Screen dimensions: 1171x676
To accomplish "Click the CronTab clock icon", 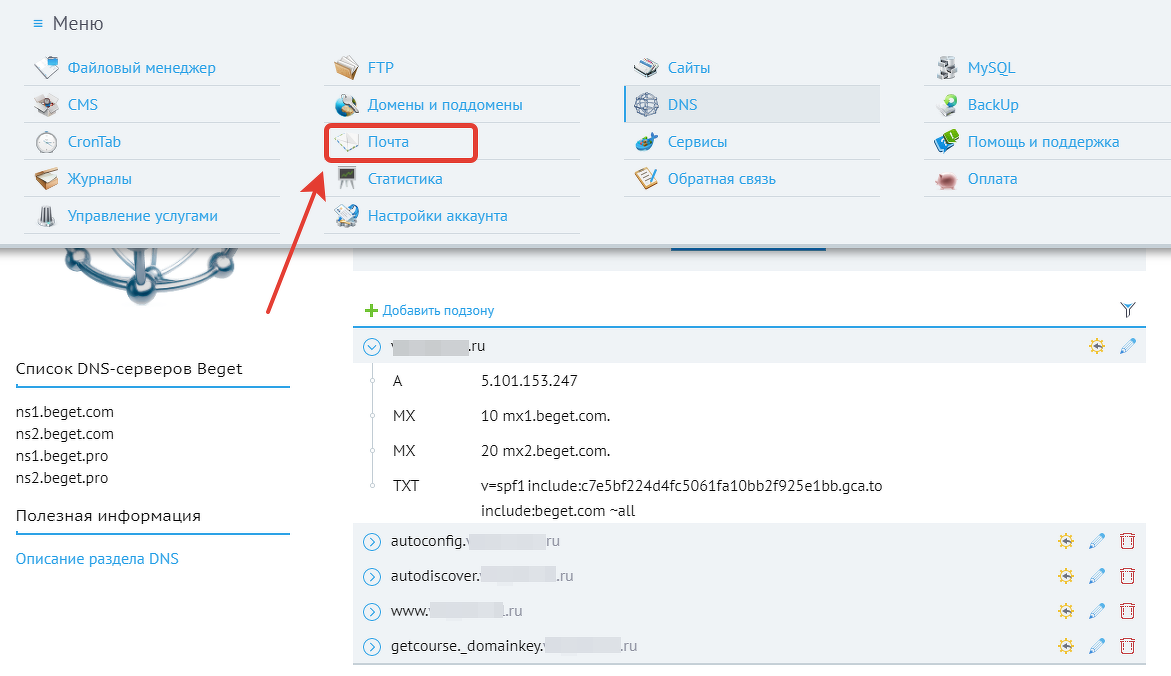I will [46, 142].
